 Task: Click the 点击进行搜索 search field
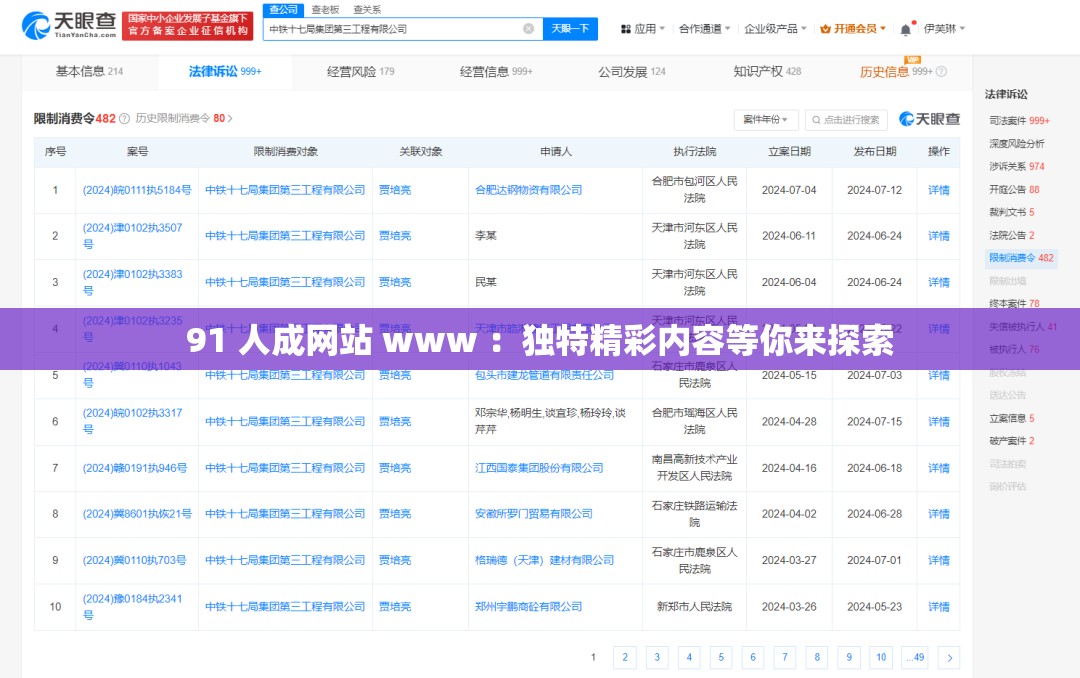(x=846, y=119)
